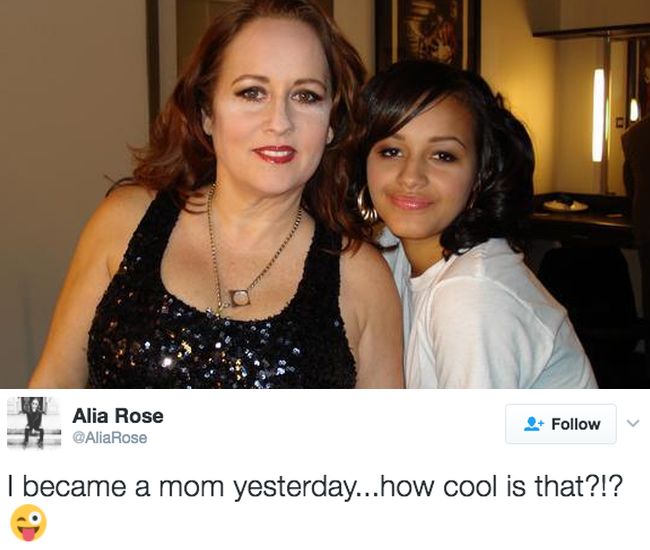Viewport: 650px width, 550px height.
Task: Click the red-haired woman's face in photo
Action: (x=272, y=114)
